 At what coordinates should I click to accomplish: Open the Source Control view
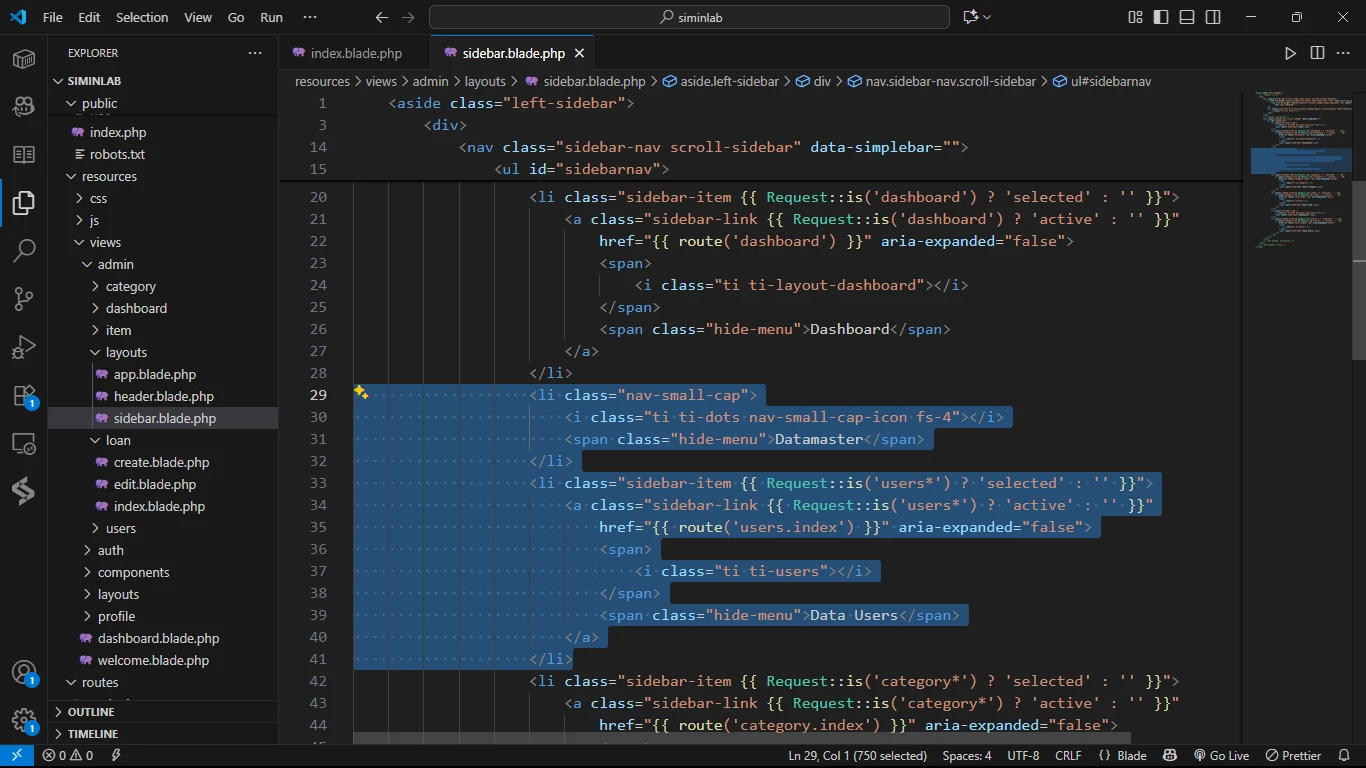pos(24,298)
